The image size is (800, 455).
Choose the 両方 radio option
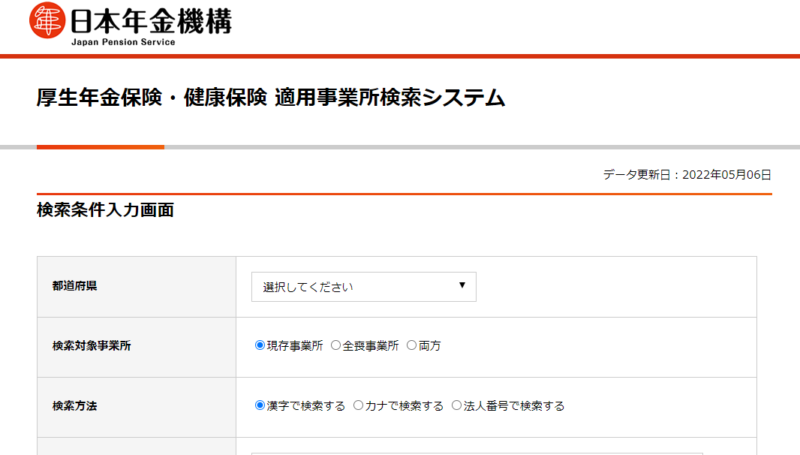click(411, 346)
